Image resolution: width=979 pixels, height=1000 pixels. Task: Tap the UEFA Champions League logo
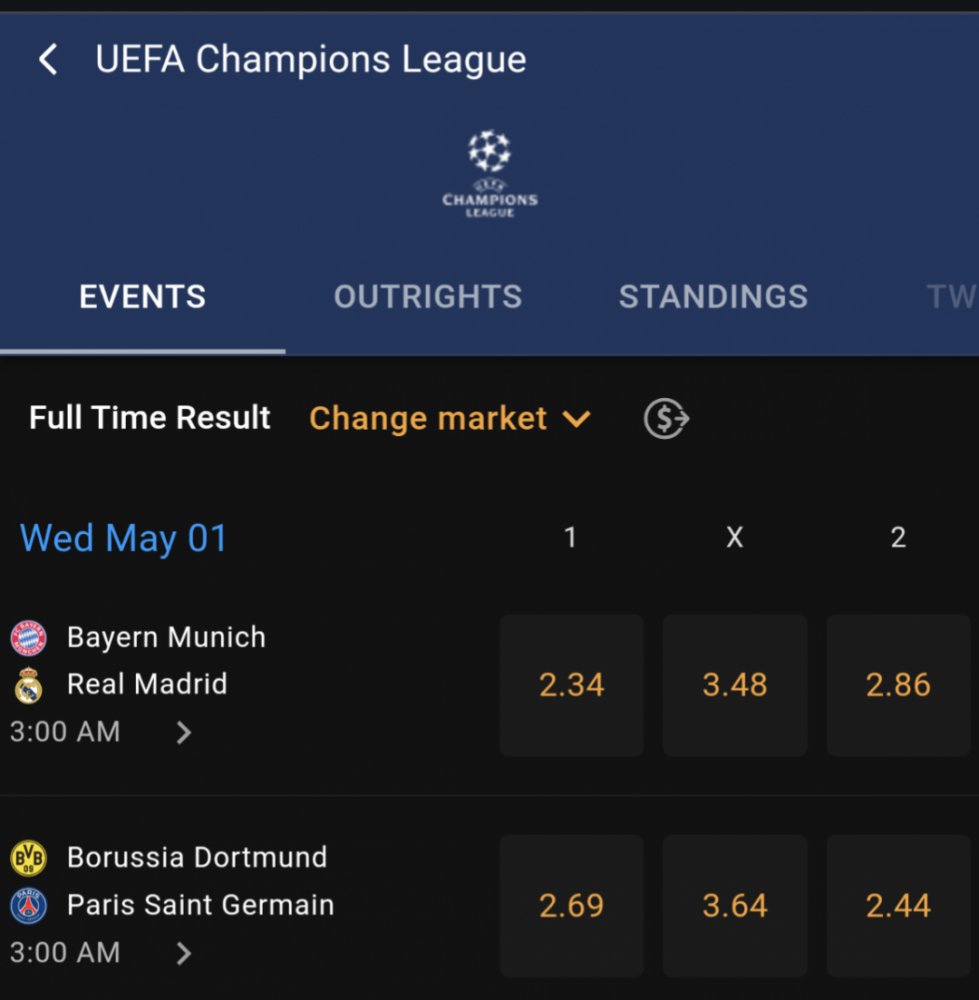coord(490,173)
